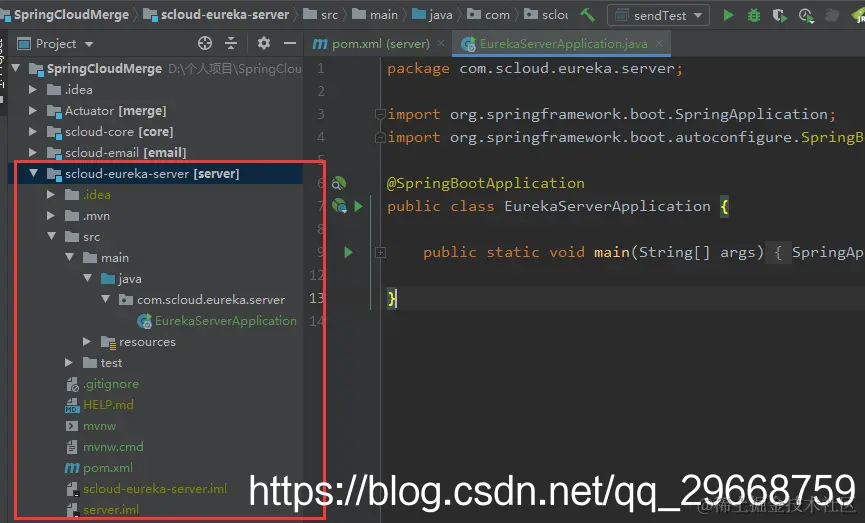This screenshot has height=523, width=865.
Task: Collapse the scloud-eureka-server [server] module
Action: pyautogui.click(x=34, y=173)
